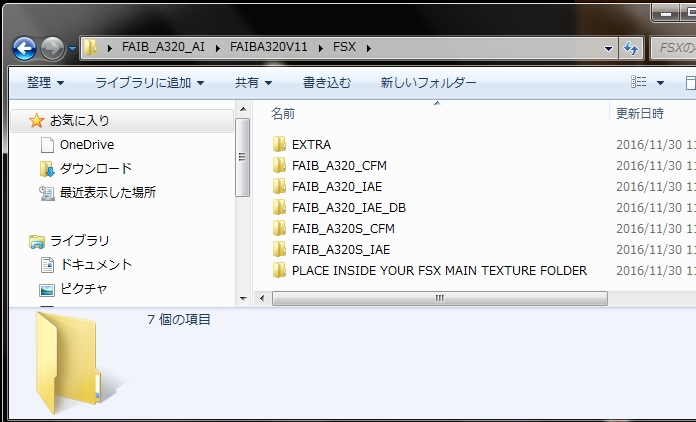Click FAIB_A320_IAE folder icon
Screen dimensions: 696x422
tap(279, 186)
